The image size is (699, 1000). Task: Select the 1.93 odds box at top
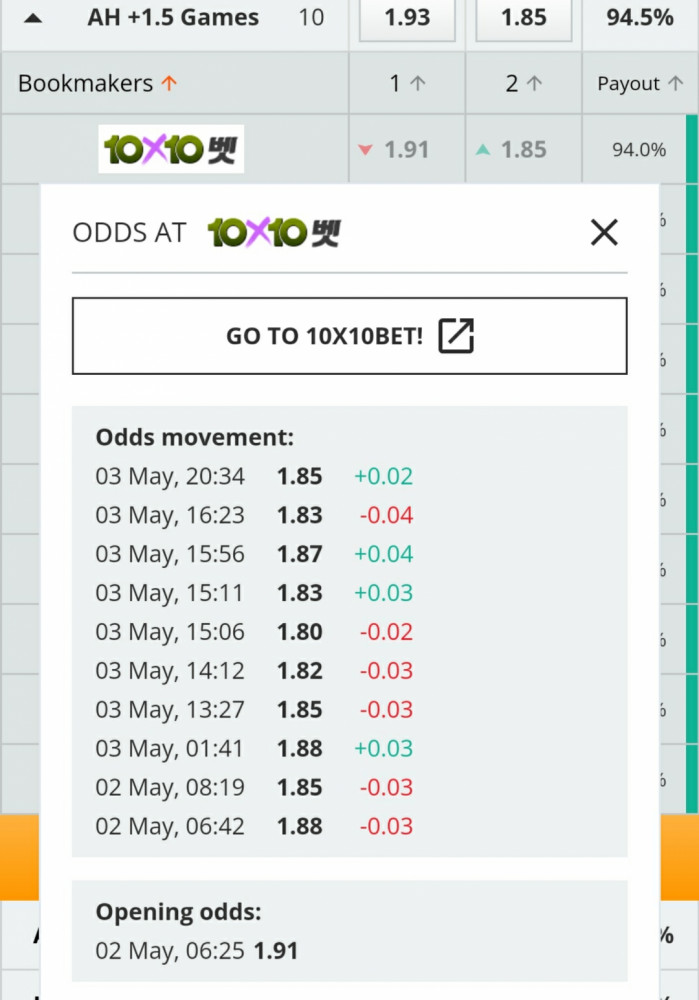coord(407,19)
